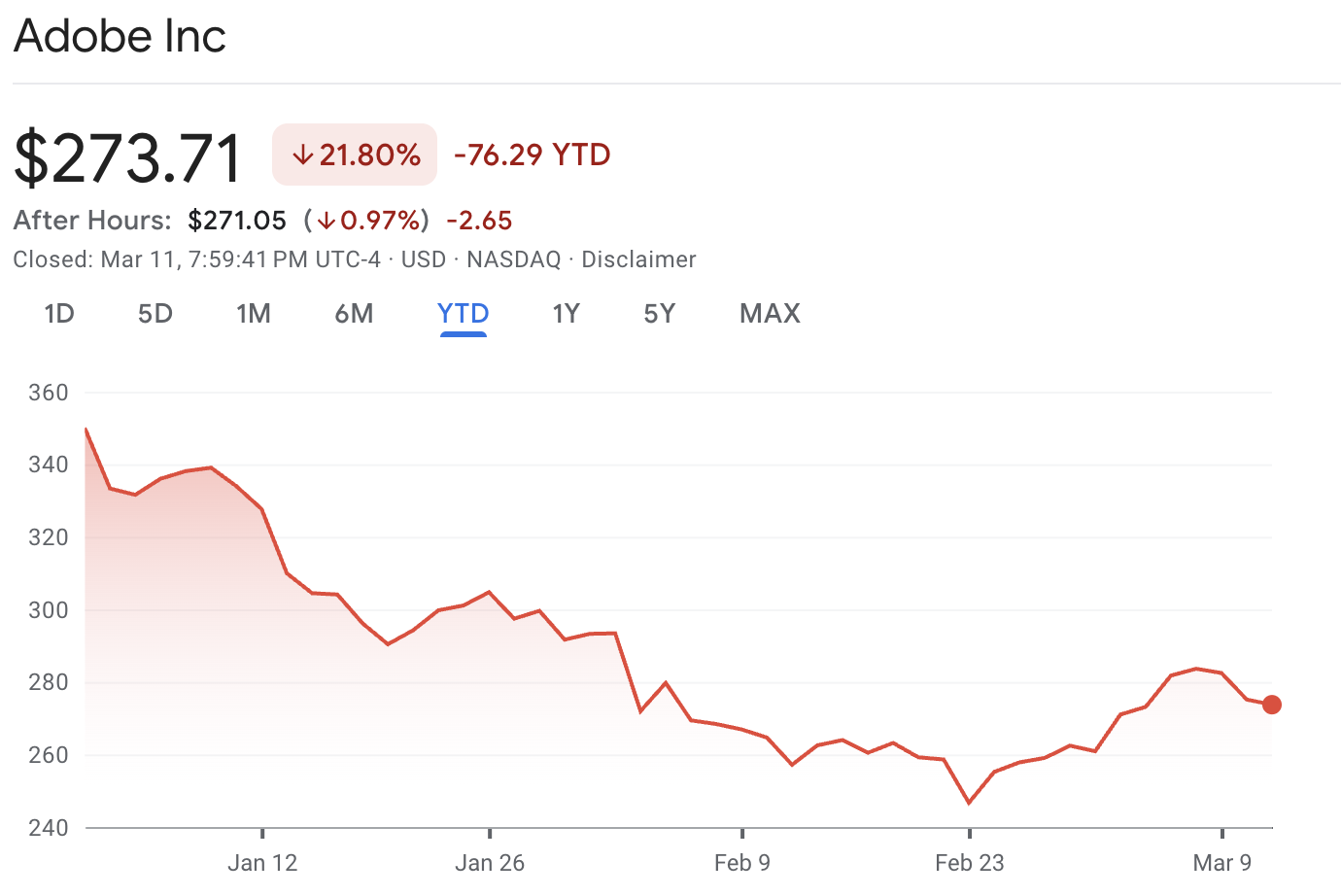Click the Adobe Inc title heading
Image resolution: width=1341 pixels, height=896 pixels.
coord(119,37)
